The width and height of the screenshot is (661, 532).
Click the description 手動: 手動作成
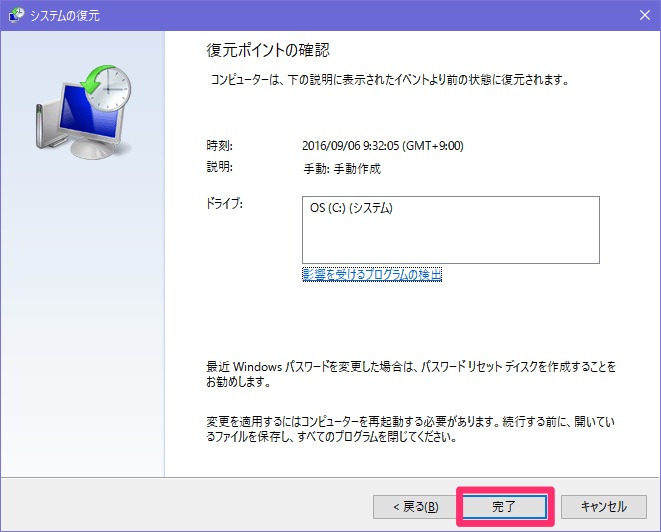[x=342, y=169]
